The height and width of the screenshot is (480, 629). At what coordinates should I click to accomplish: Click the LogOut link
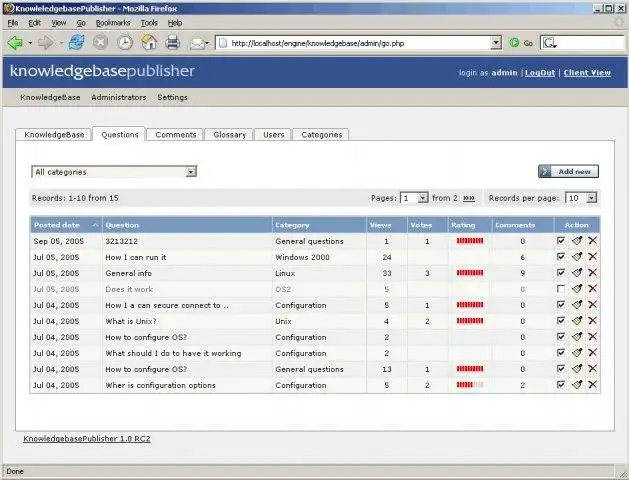(x=540, y=73)
